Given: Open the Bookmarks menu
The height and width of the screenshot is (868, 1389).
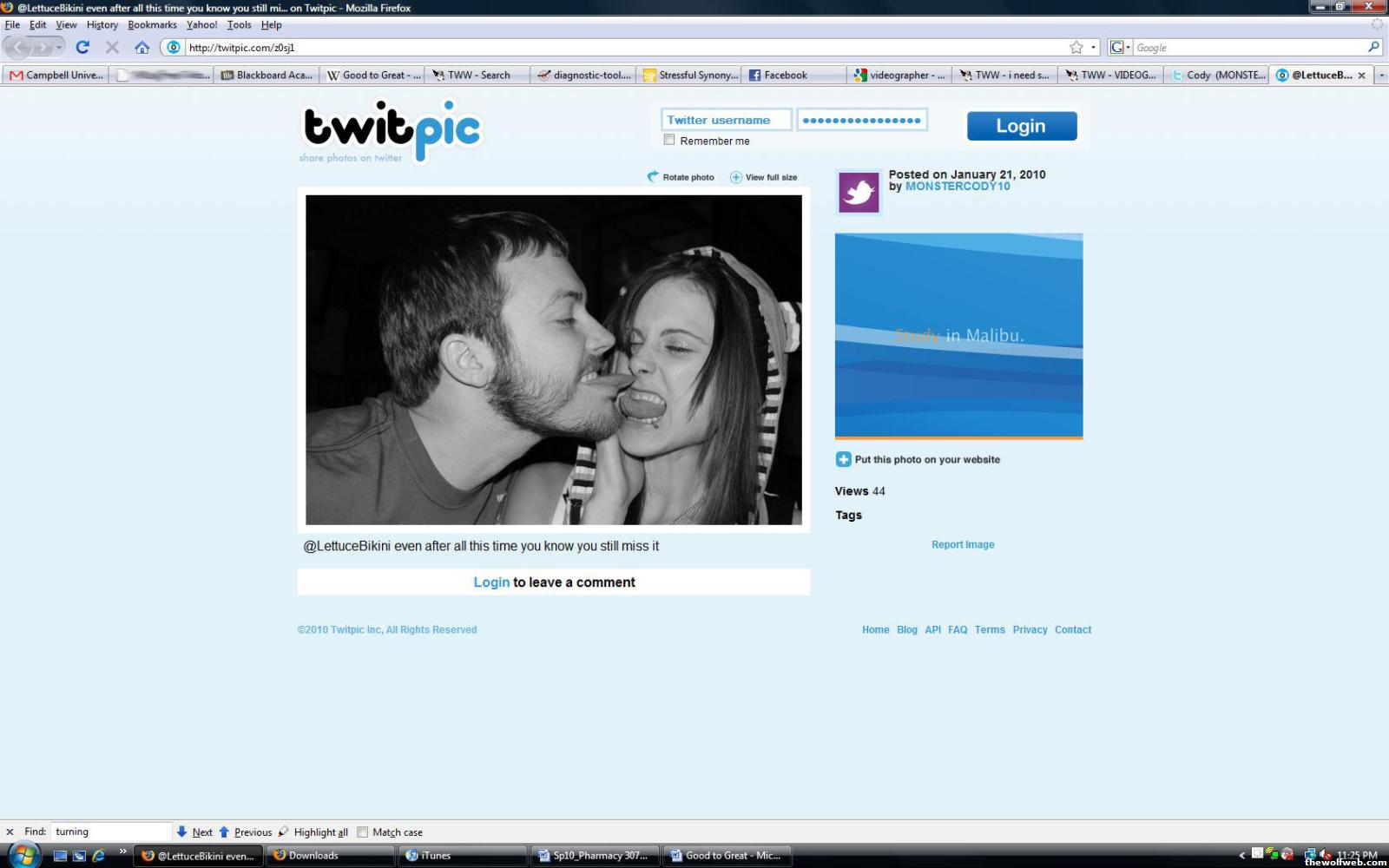Looking at the screenshot, I should (152, 25).
